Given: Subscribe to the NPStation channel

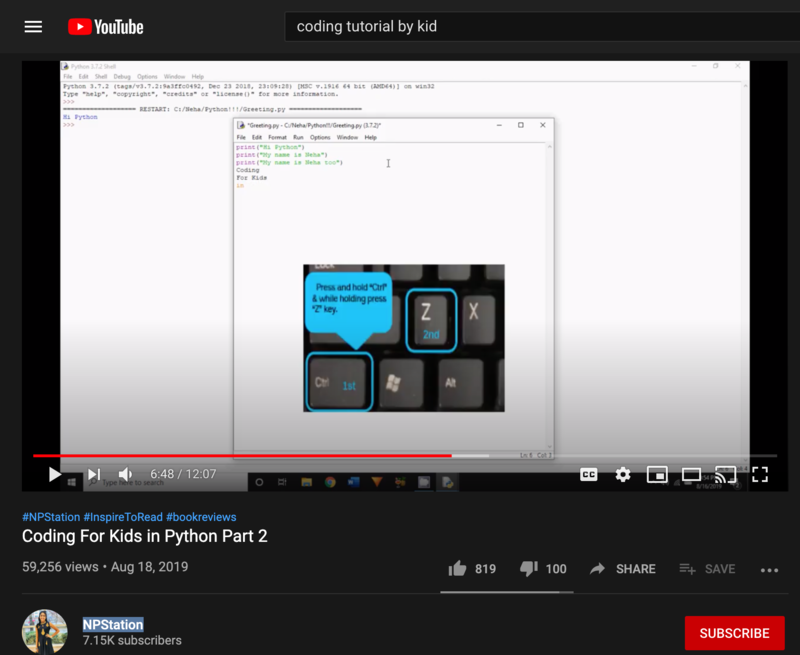Looking at the screenshot, I should point(734,633).
